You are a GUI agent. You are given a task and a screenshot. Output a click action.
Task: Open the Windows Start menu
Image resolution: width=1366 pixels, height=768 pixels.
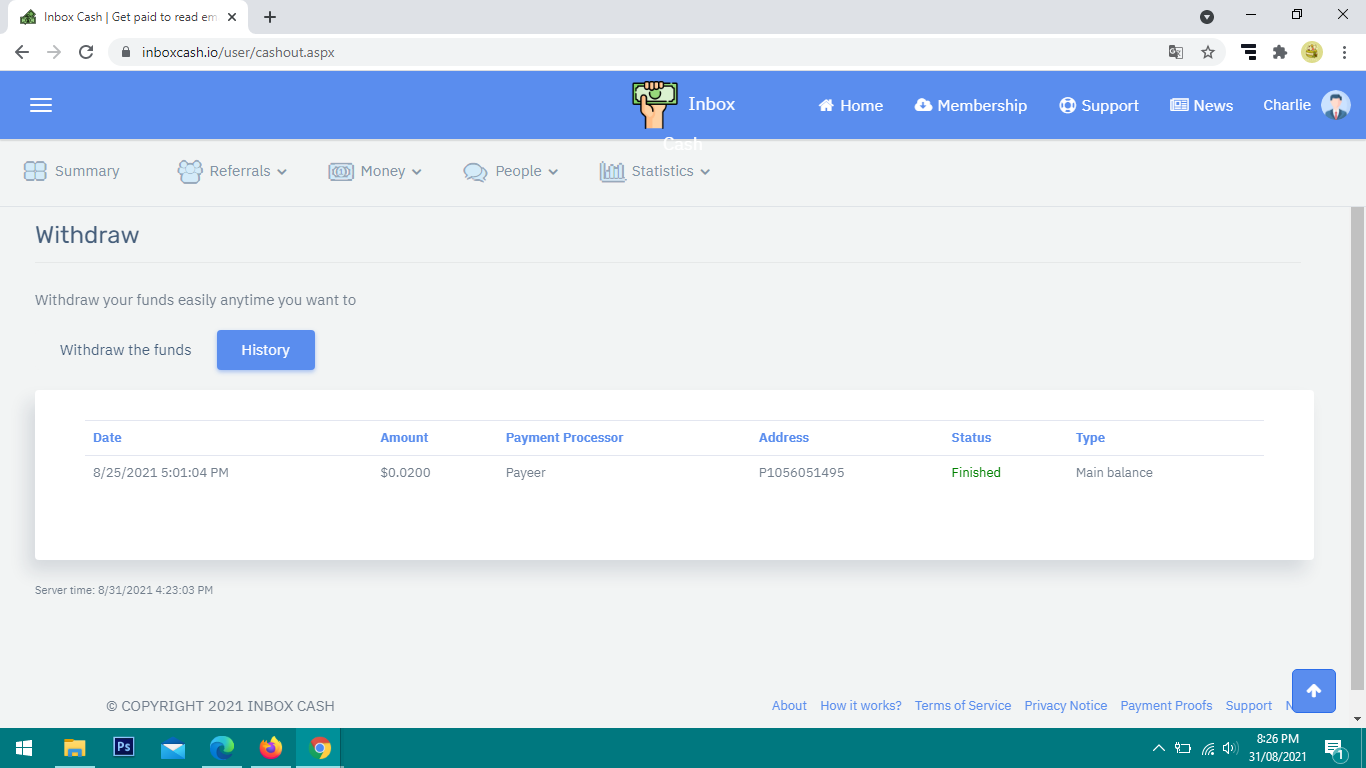pos(24,748)
